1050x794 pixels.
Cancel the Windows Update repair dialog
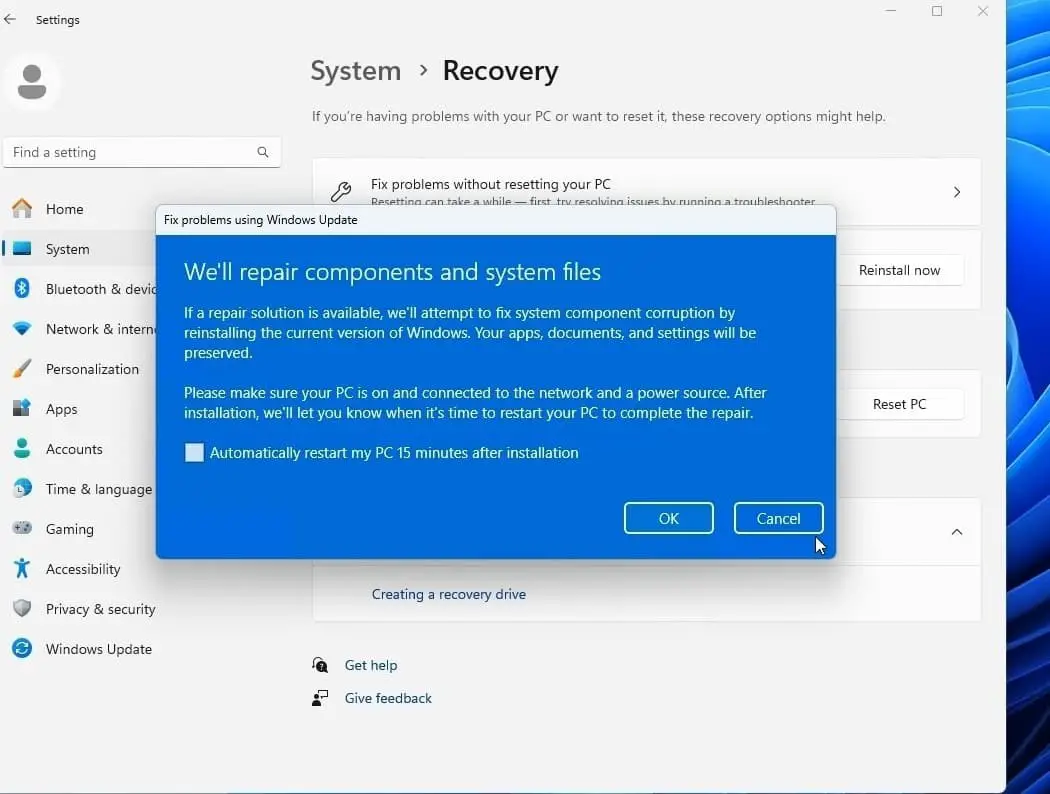click(778, 518)
